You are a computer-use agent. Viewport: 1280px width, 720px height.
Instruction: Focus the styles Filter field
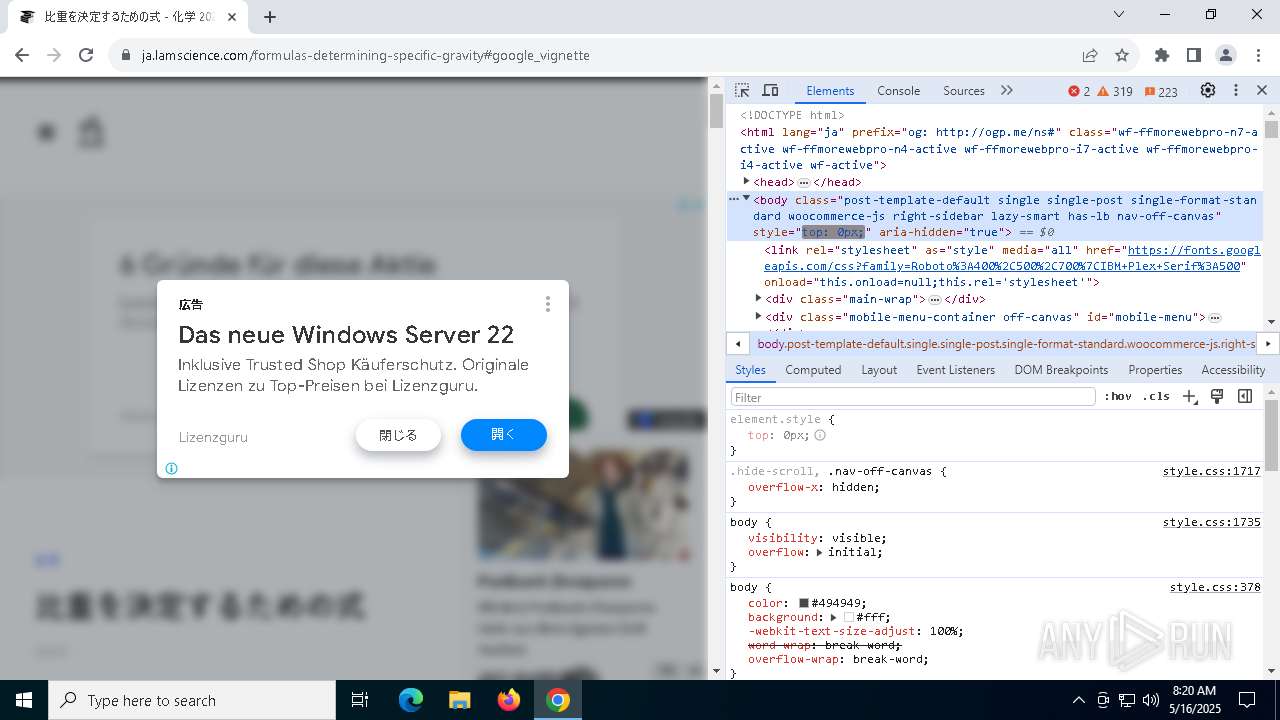(x=913, y=397)
